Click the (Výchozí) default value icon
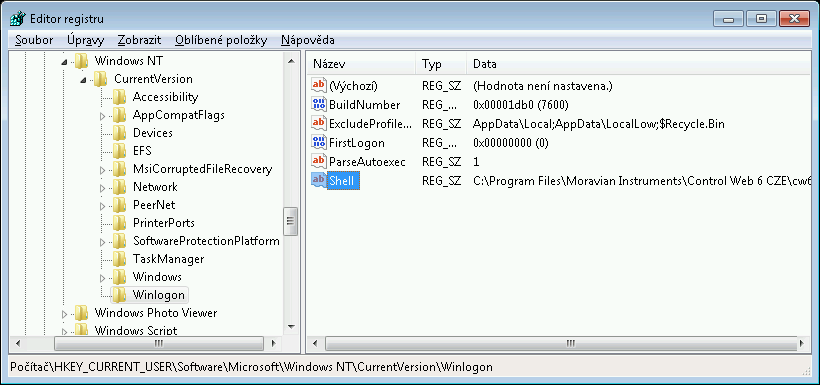820x385 pixels. [318, 85]
